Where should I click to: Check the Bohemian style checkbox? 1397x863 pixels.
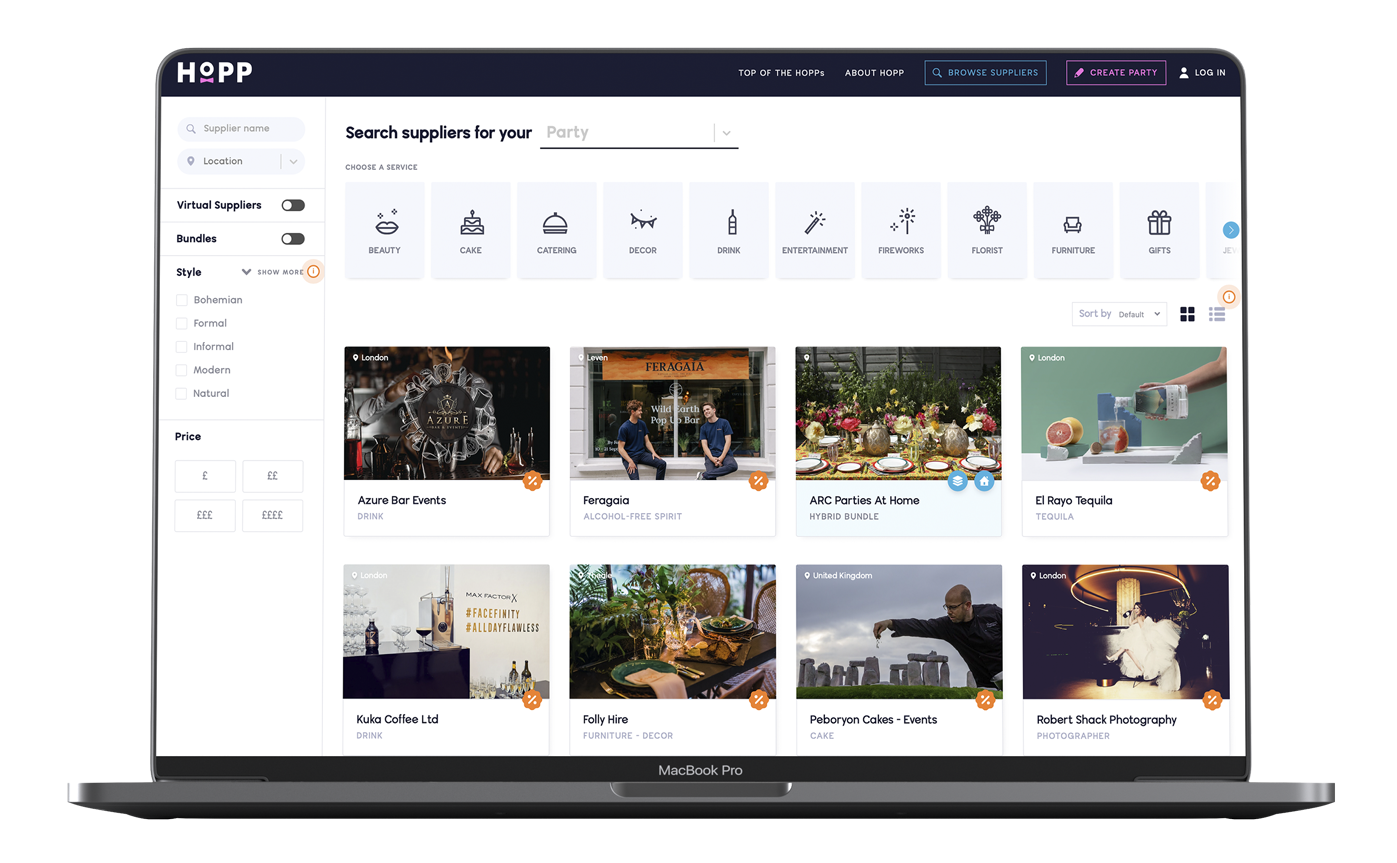point(182,300)
